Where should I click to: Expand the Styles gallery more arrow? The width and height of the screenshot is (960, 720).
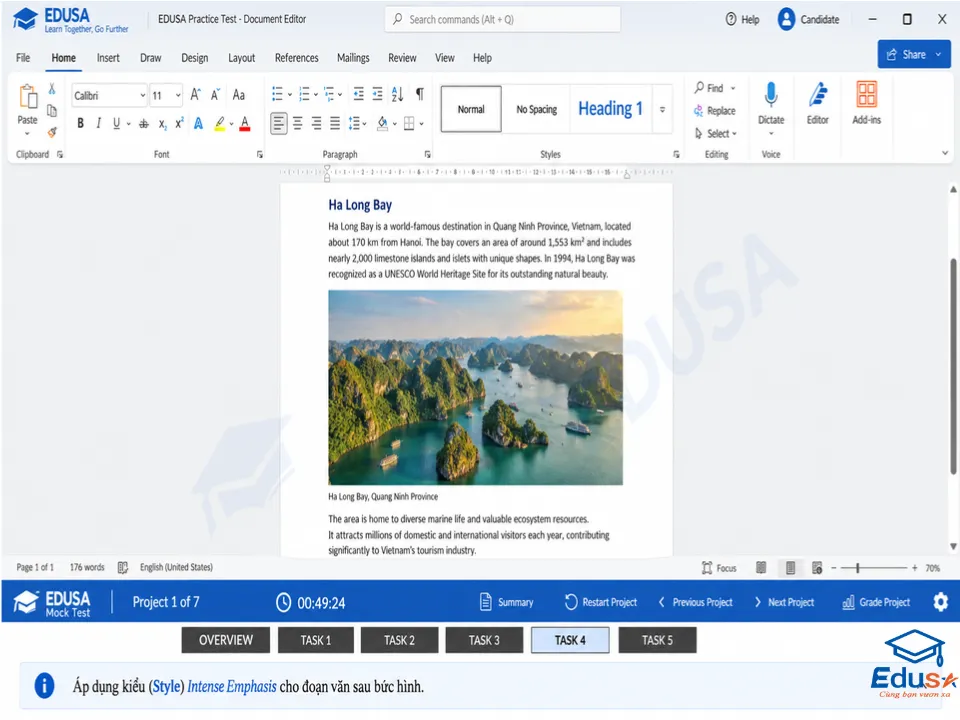click(x=662, y=110)
